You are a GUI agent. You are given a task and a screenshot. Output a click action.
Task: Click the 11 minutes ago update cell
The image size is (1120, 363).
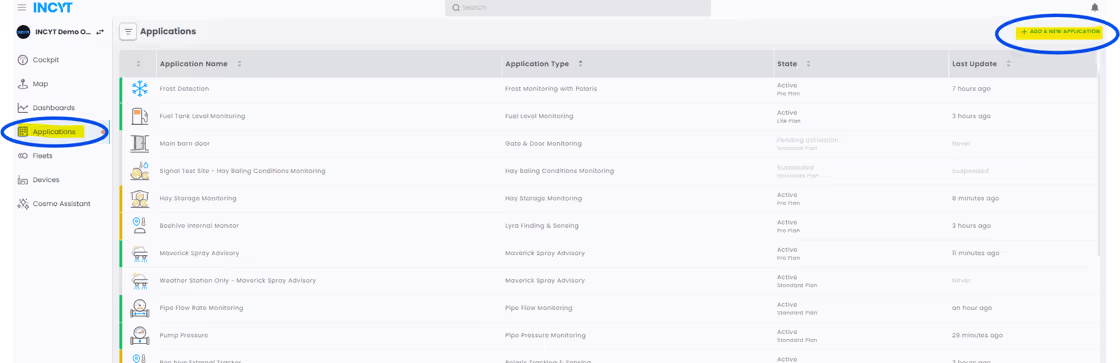click(976, 253)
